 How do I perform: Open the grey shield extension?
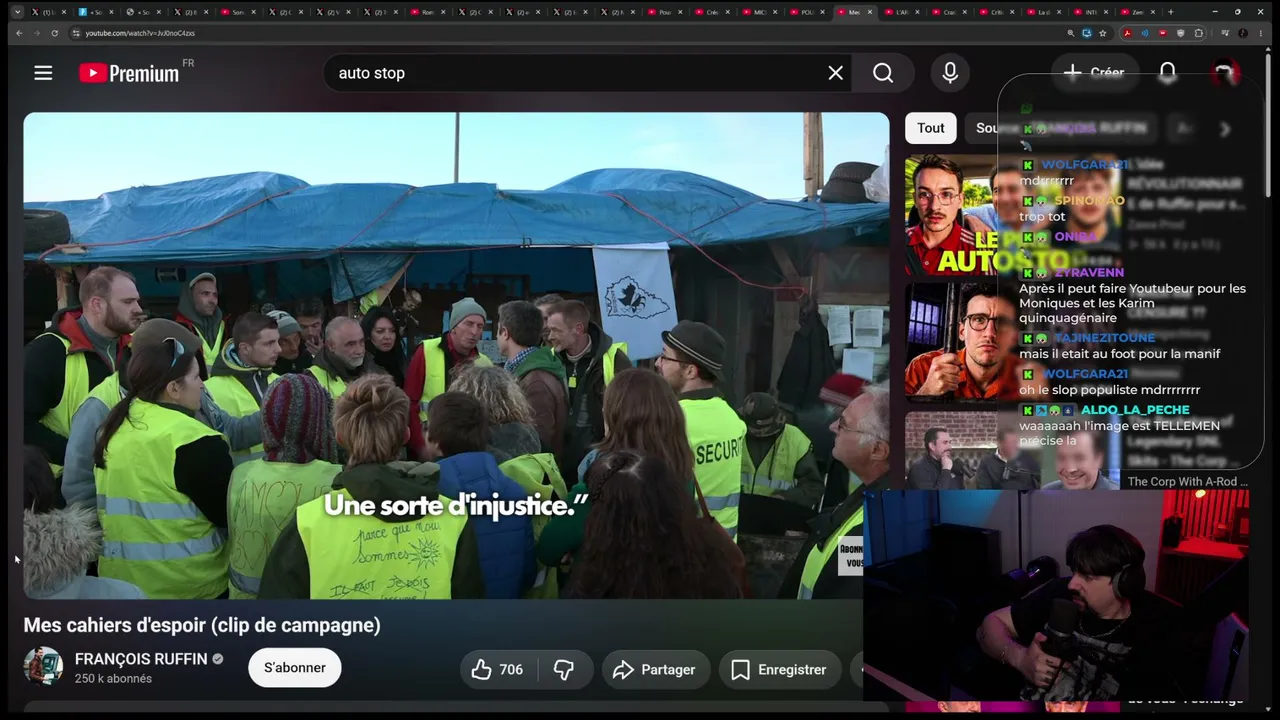coord(1180,33)
